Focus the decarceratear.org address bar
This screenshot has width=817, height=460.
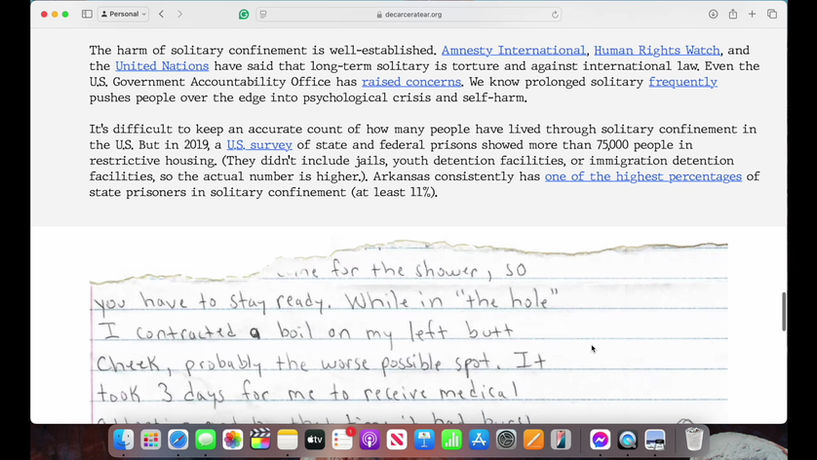(x=408, y=15)
